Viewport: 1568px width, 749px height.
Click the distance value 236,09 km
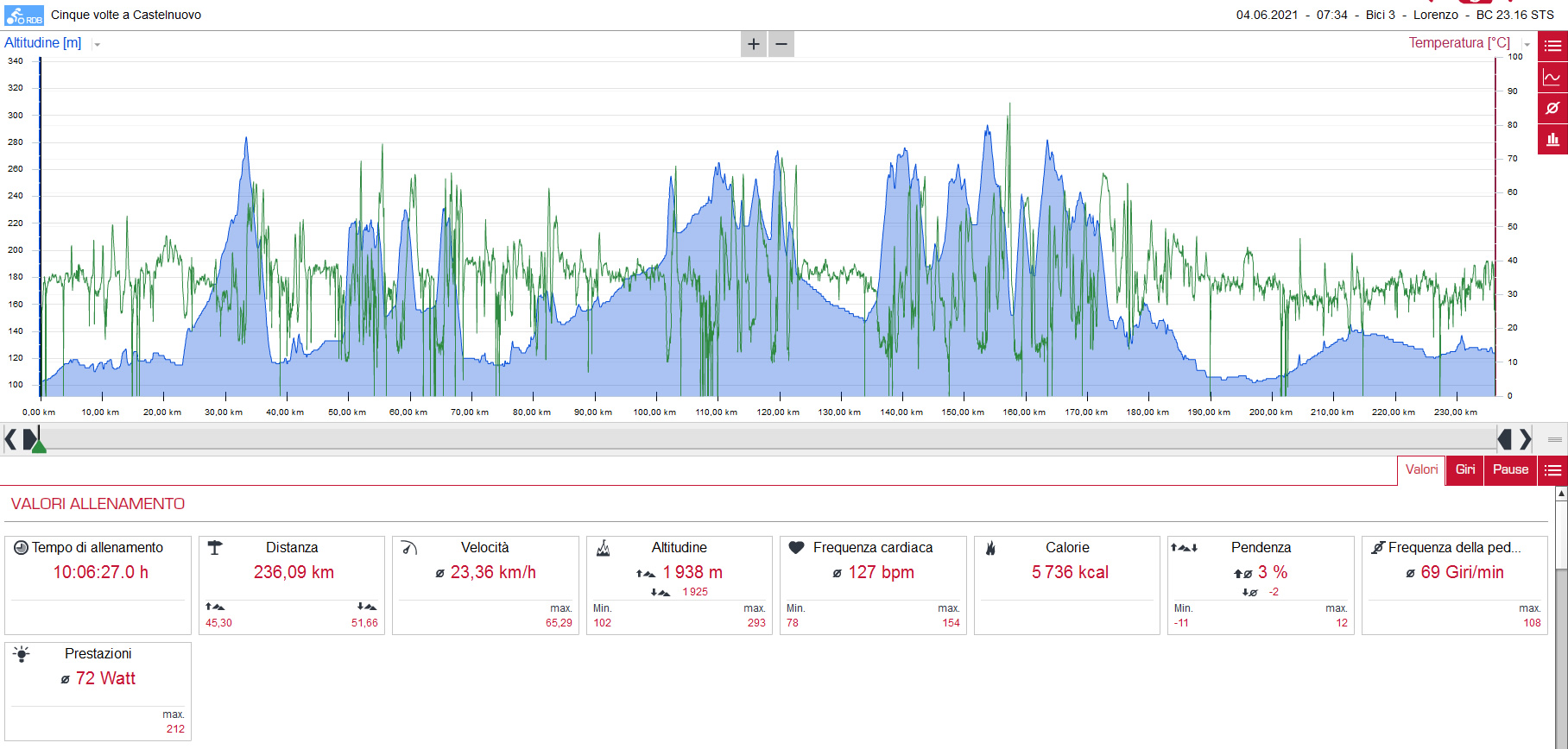(294, 573)
